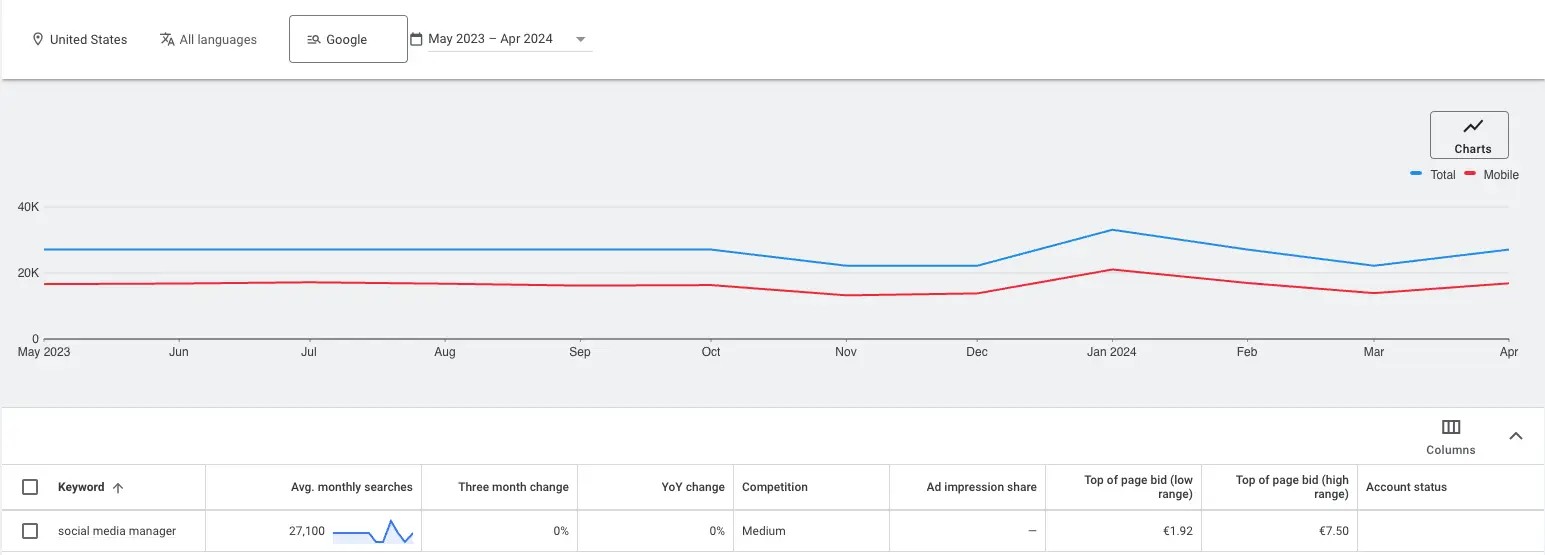Click the May 2023 axis label
The width and height of the screenshot is (1545, 555).
45,352
